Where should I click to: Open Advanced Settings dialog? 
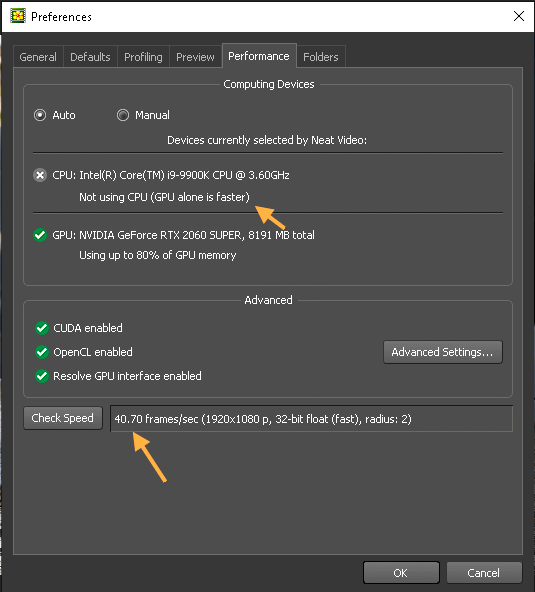point(442,352)
